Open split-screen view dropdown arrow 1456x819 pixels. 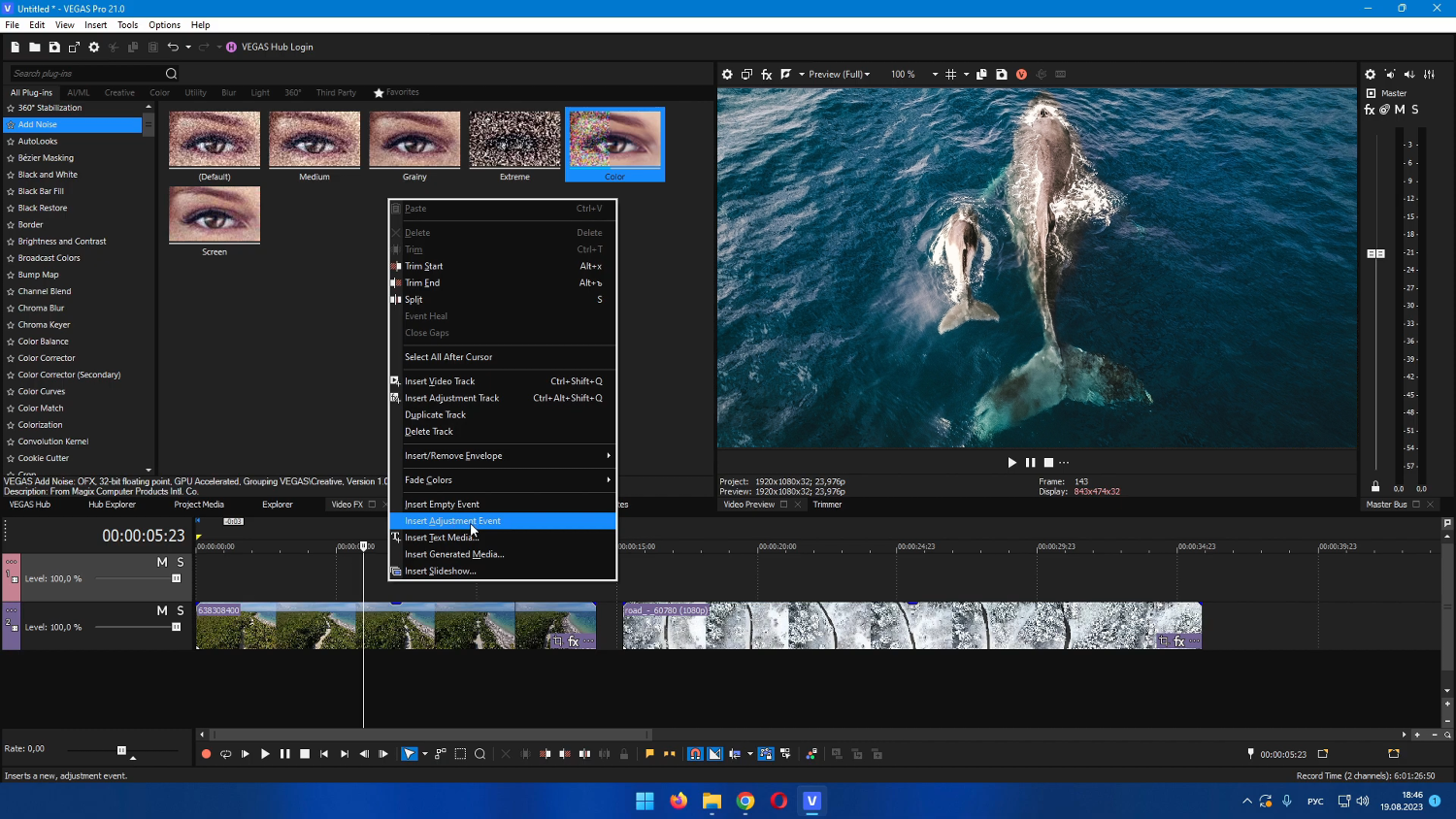tap(801, 74)
